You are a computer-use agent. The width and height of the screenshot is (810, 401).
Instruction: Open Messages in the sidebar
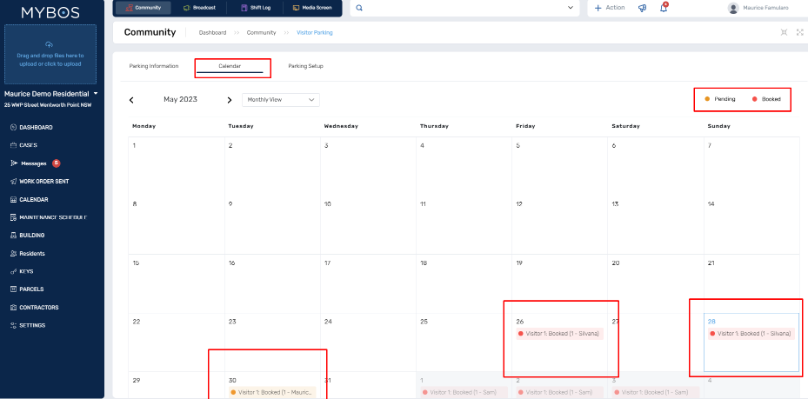click(34, 163)
